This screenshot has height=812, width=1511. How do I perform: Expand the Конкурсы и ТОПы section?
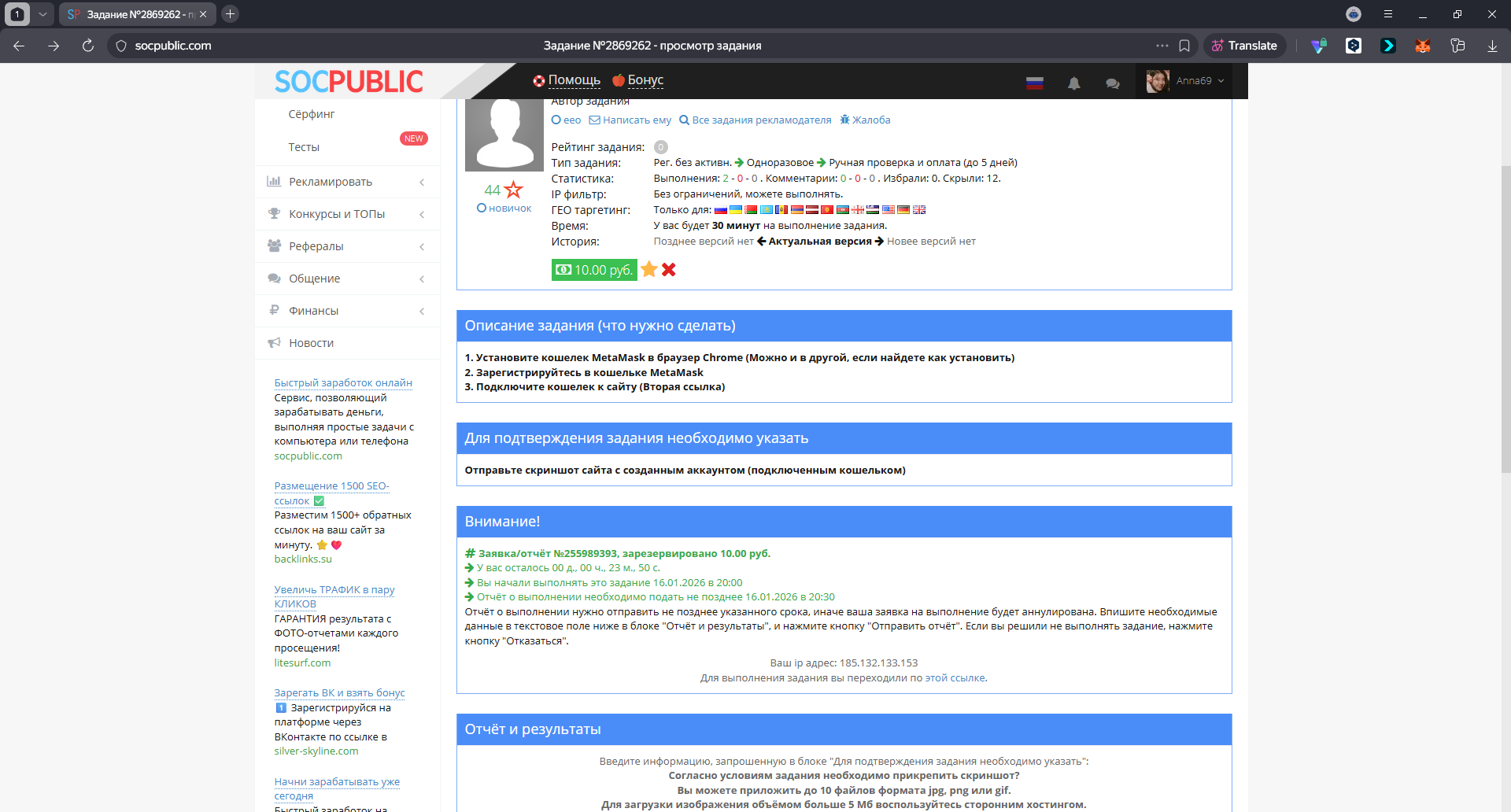[x=347, y=214]
